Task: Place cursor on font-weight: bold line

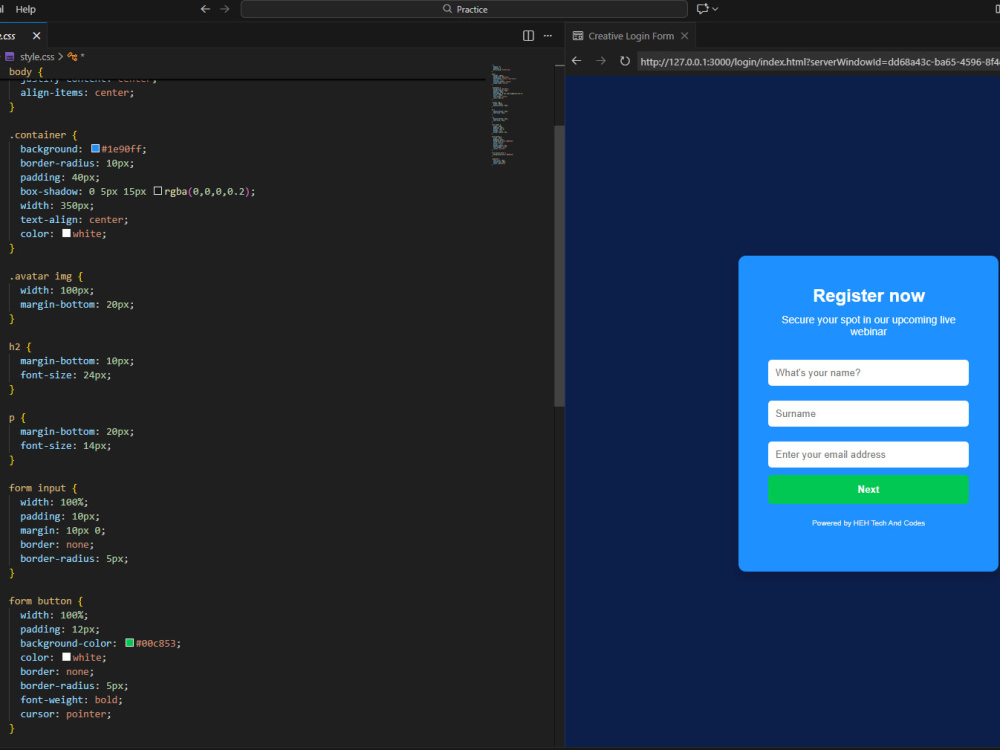Action: [71, 700]
